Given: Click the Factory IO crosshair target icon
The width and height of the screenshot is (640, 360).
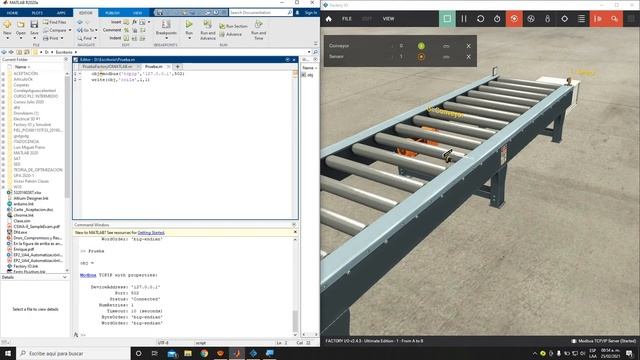Looking at the screenshot, I should [564, 19].
